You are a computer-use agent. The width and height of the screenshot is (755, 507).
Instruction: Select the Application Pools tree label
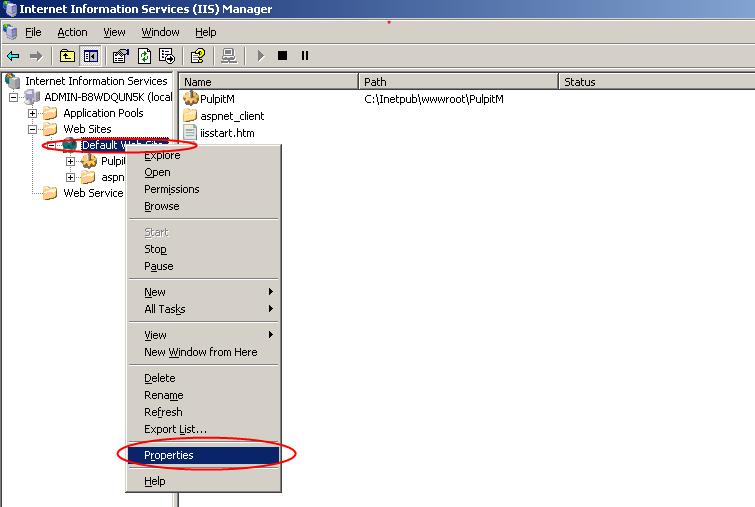coord(104,113)
